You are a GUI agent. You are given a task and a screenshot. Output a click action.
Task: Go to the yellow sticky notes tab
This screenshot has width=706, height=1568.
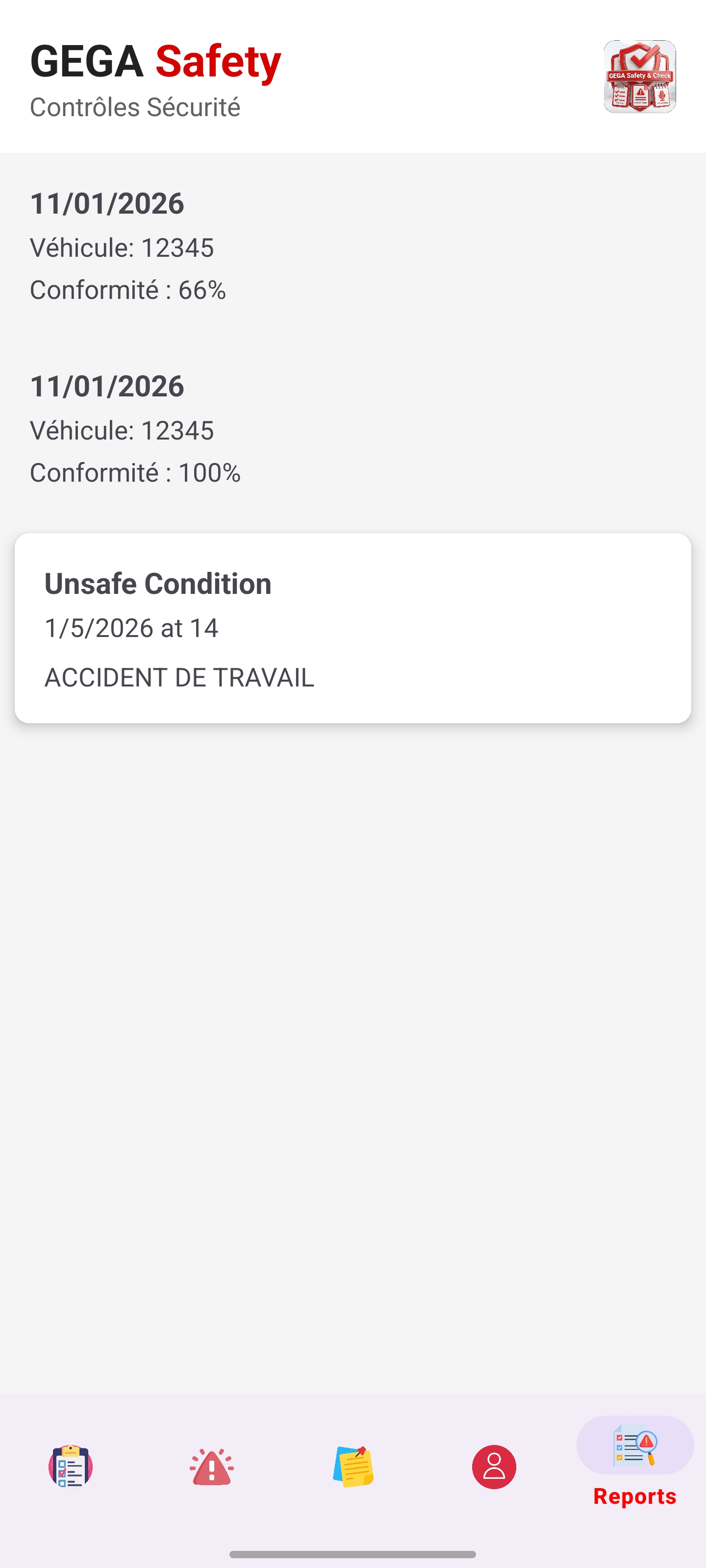353,1466
